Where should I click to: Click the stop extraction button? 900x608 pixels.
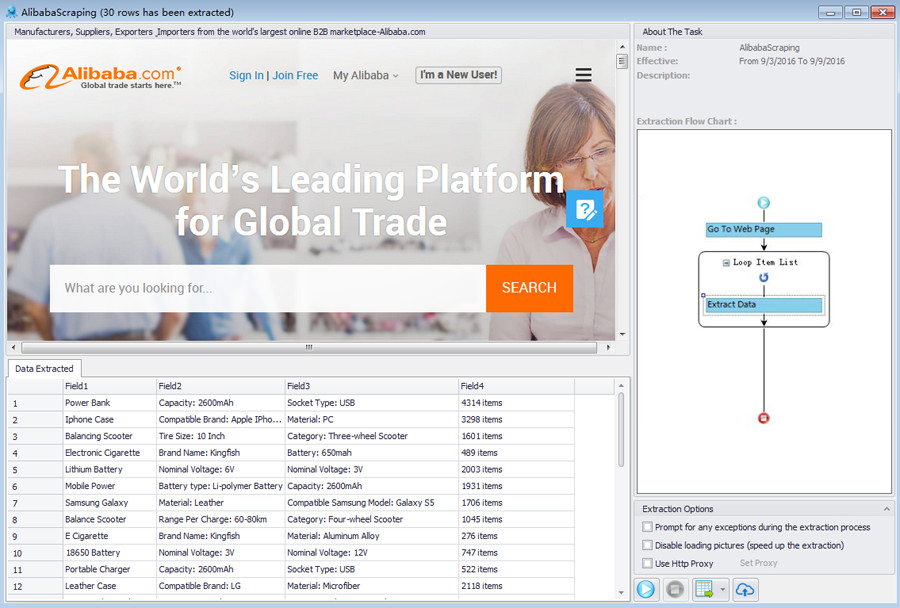coord(676,590)
